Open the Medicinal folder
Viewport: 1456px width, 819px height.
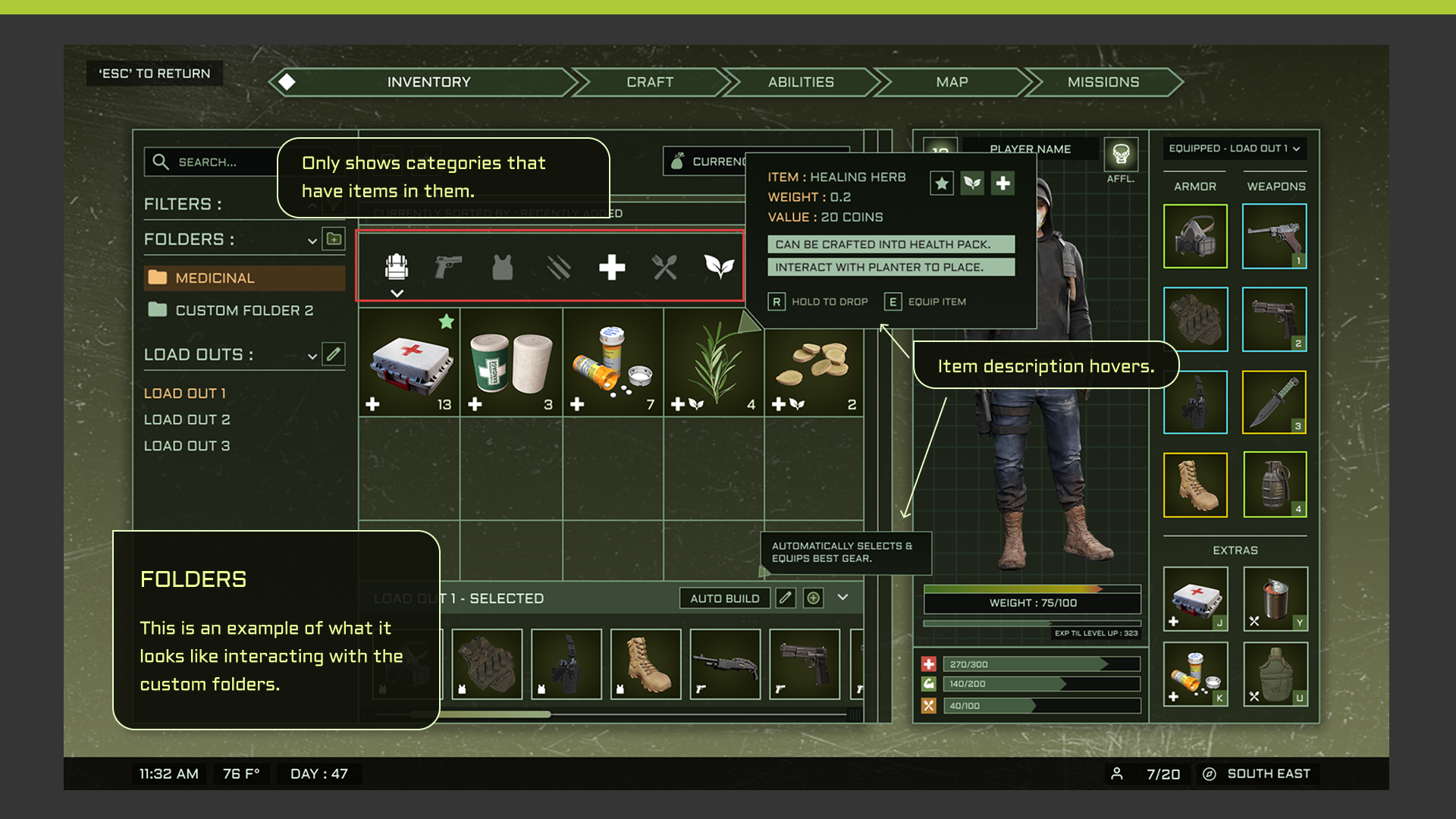(x=244, y=278)
